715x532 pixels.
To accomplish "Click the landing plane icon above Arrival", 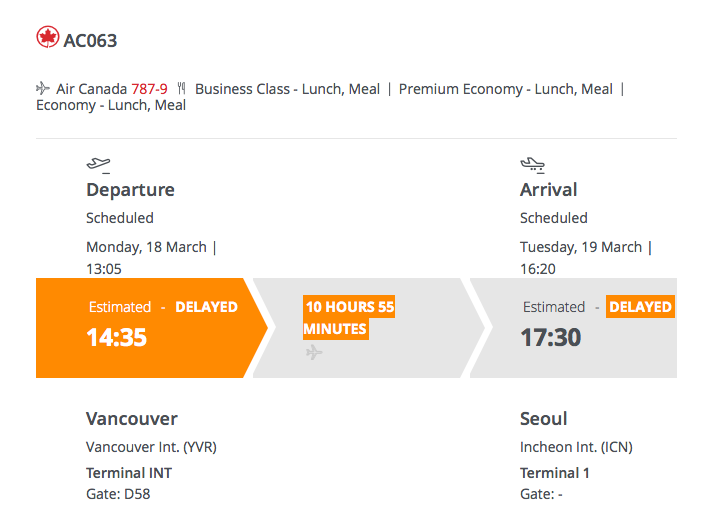I will point(533,165).
